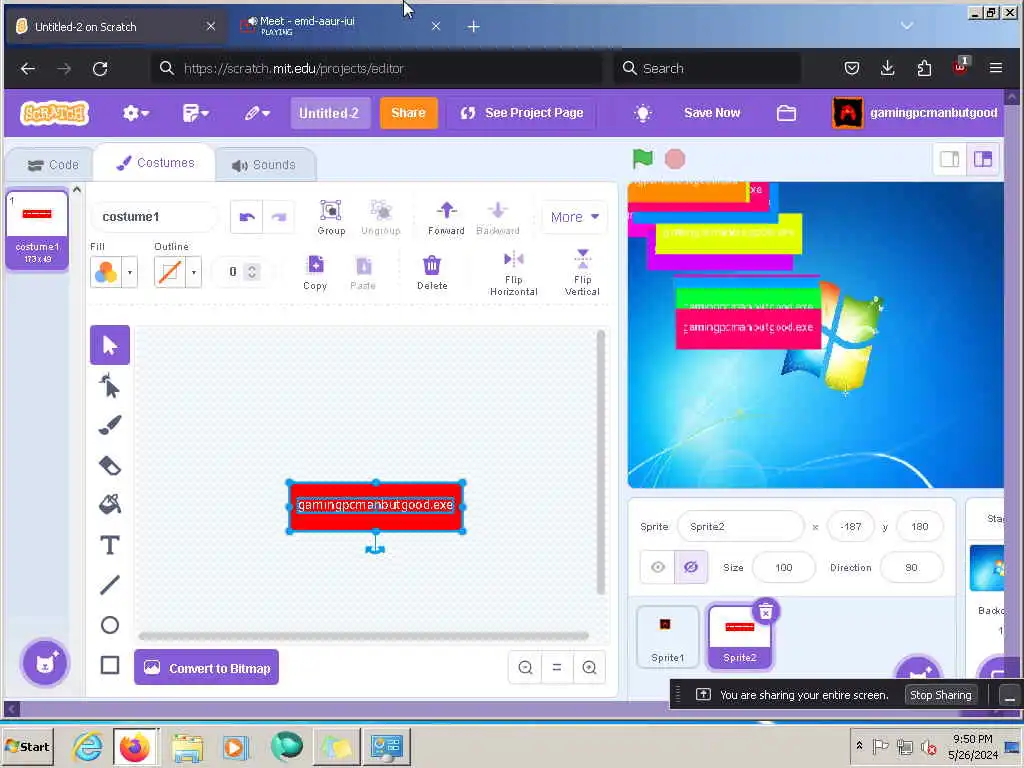Delete Sprite2 with trash icon
Image resolution: width=1024 pixels, height=768 pixels.
[765, 611]
